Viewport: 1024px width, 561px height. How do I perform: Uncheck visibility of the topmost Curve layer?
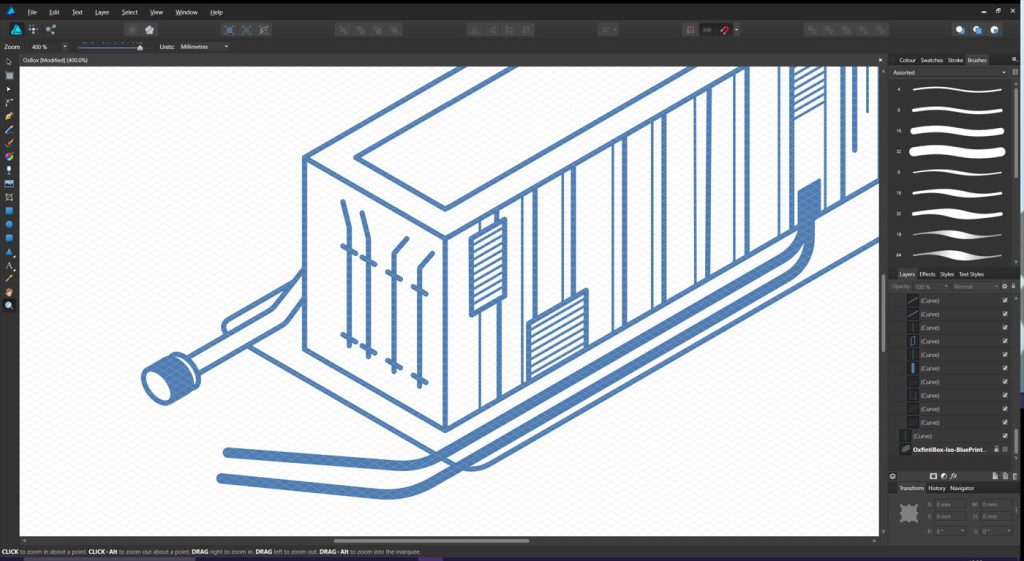pos(1005,300)
